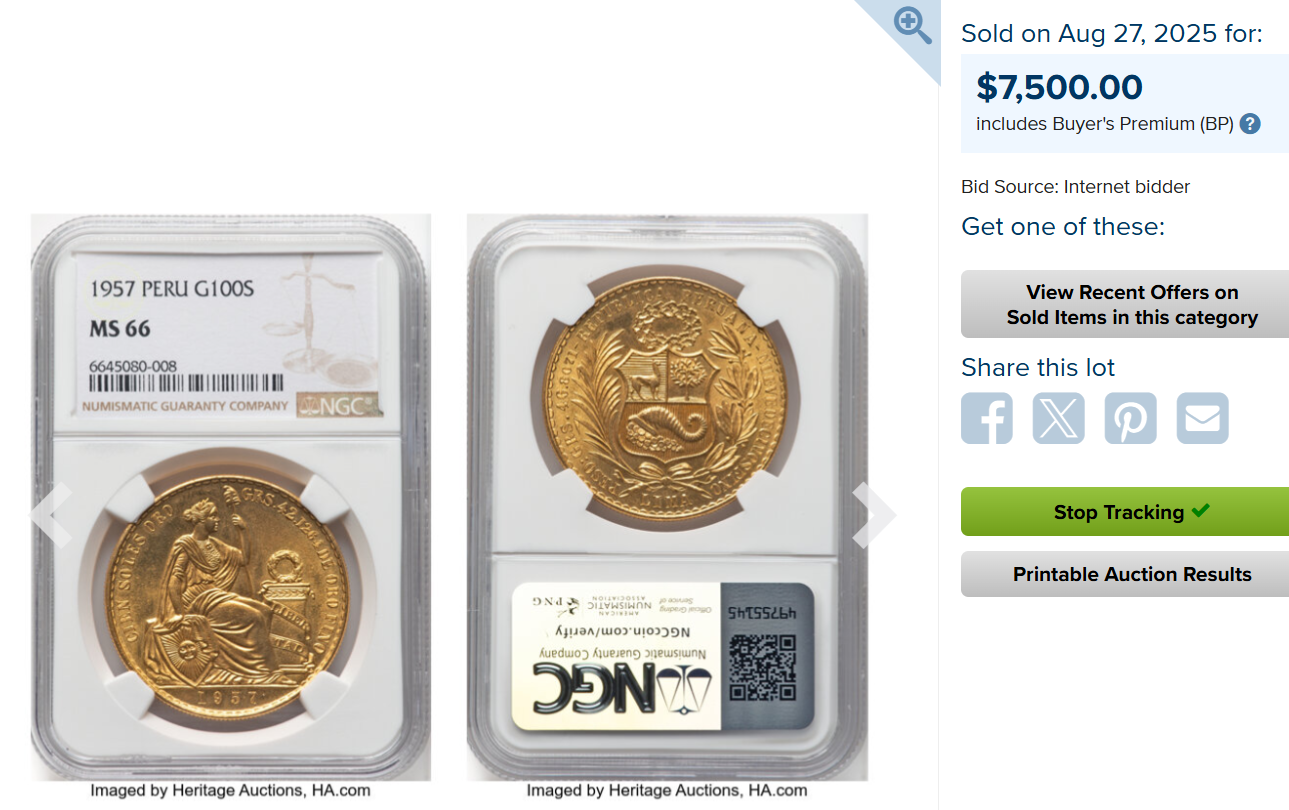Share this lot by email
Image resolution: width=1289 pixels, height=810 pixels.
[1203, 418]
